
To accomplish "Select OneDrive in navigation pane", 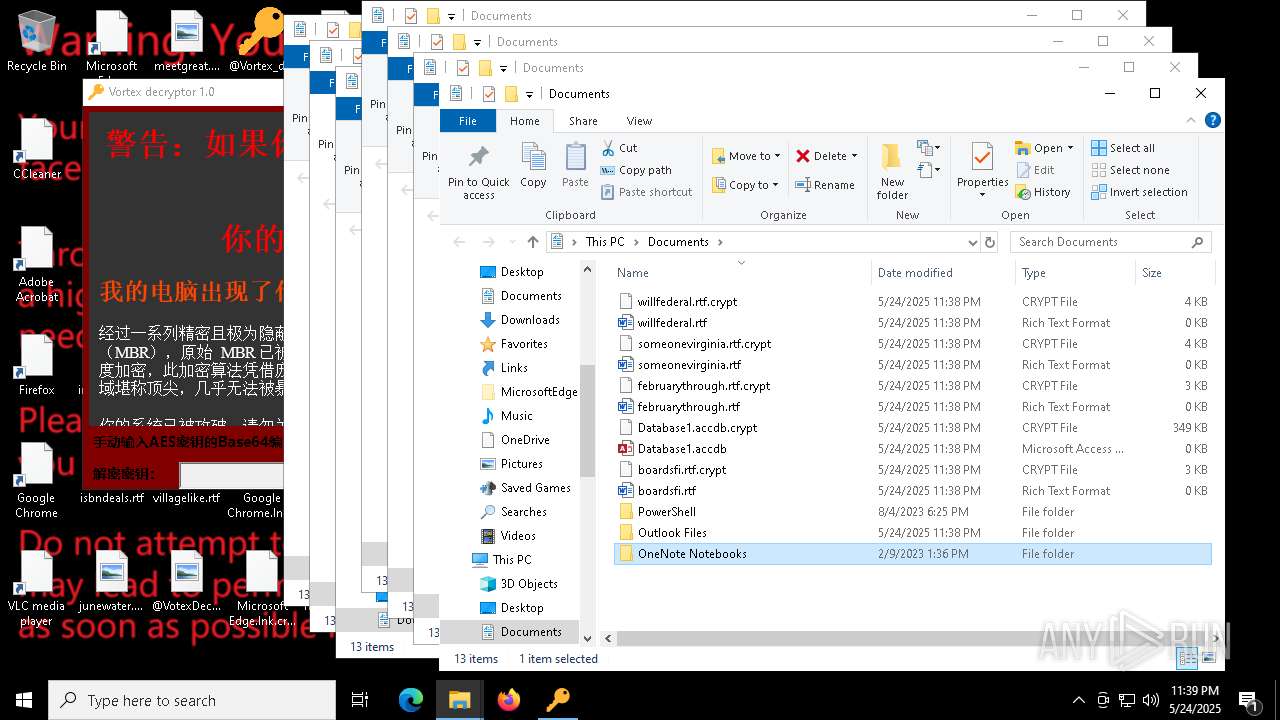I will click(x=525, y=440).
